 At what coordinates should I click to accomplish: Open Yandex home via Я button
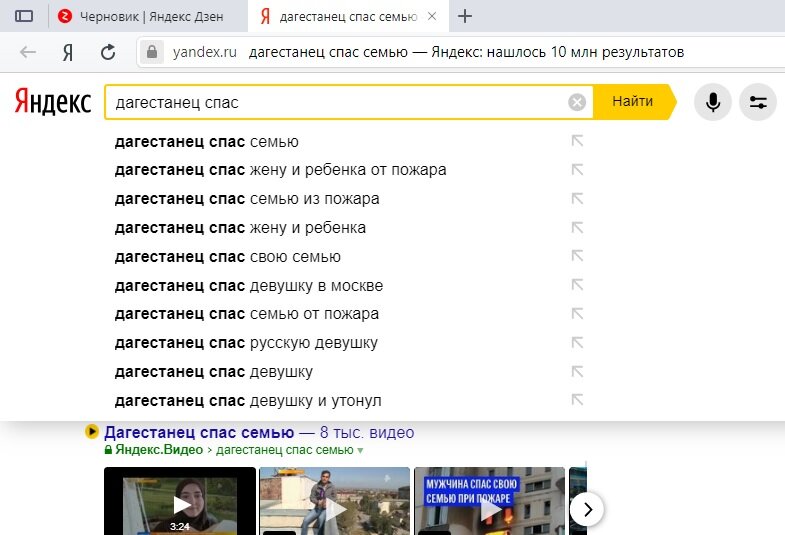68,52
